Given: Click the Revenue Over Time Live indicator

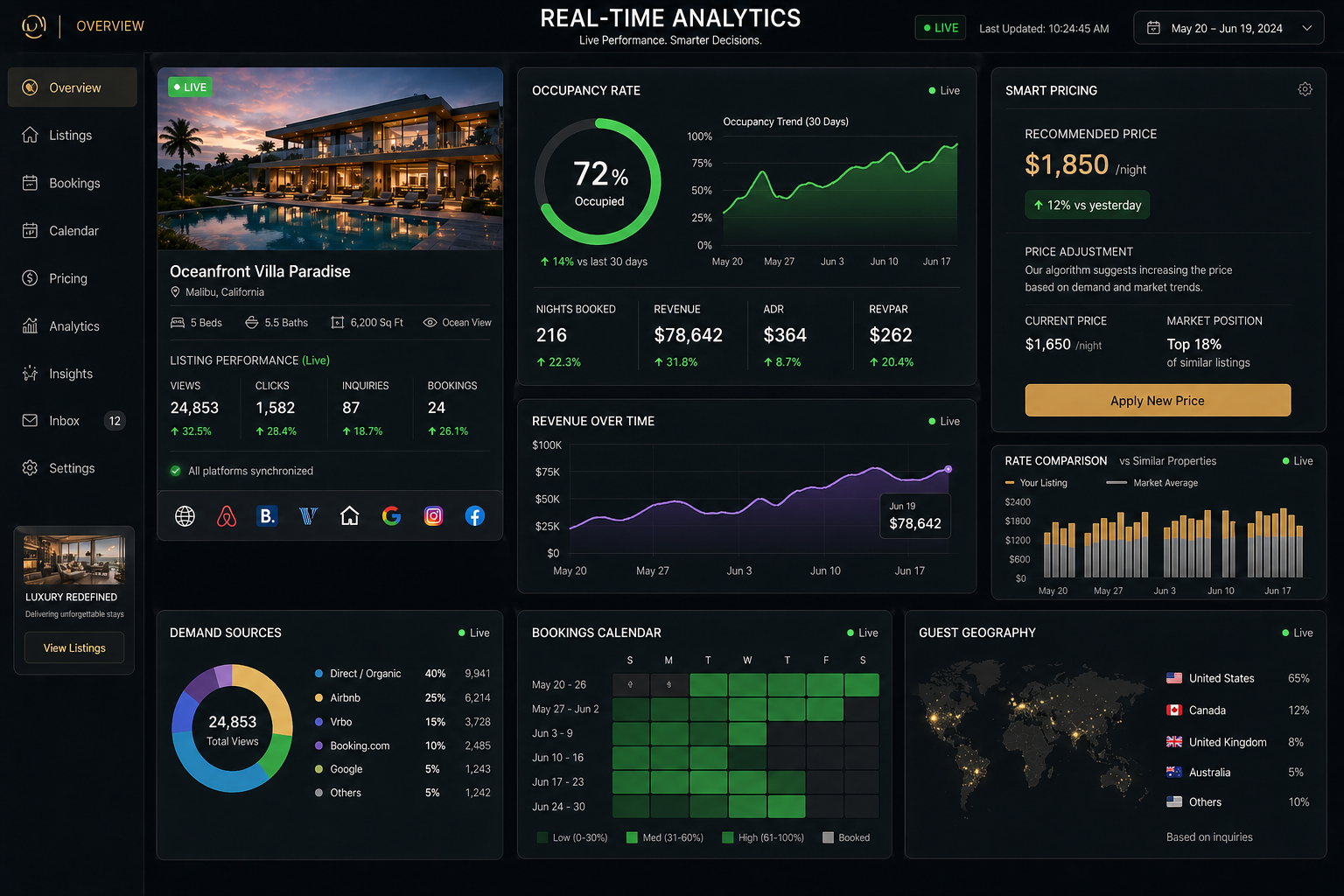Looking at the screenshot, I should (944, 421).
